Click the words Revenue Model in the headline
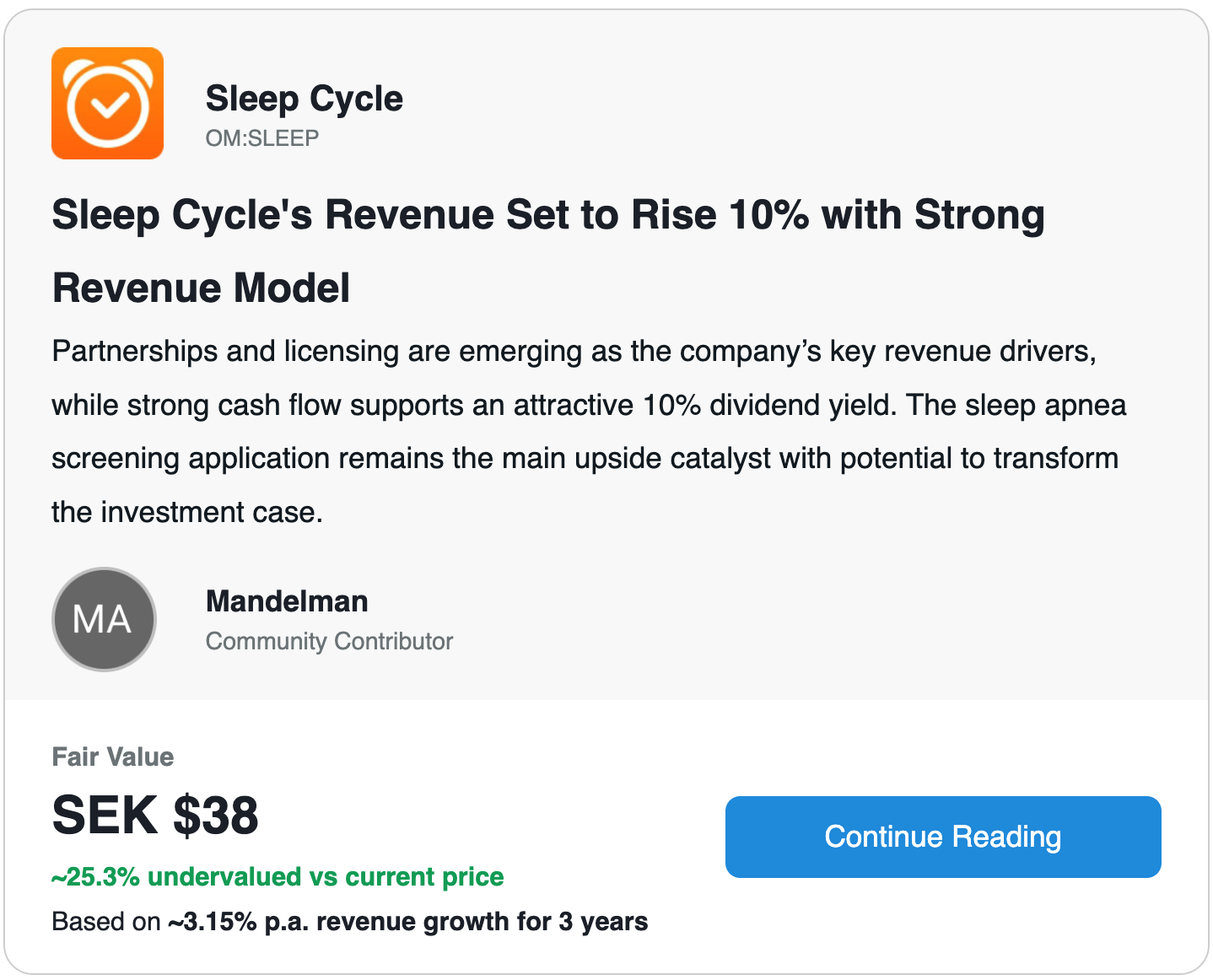This screenshot has height=980, width=1213. point(201,288)
